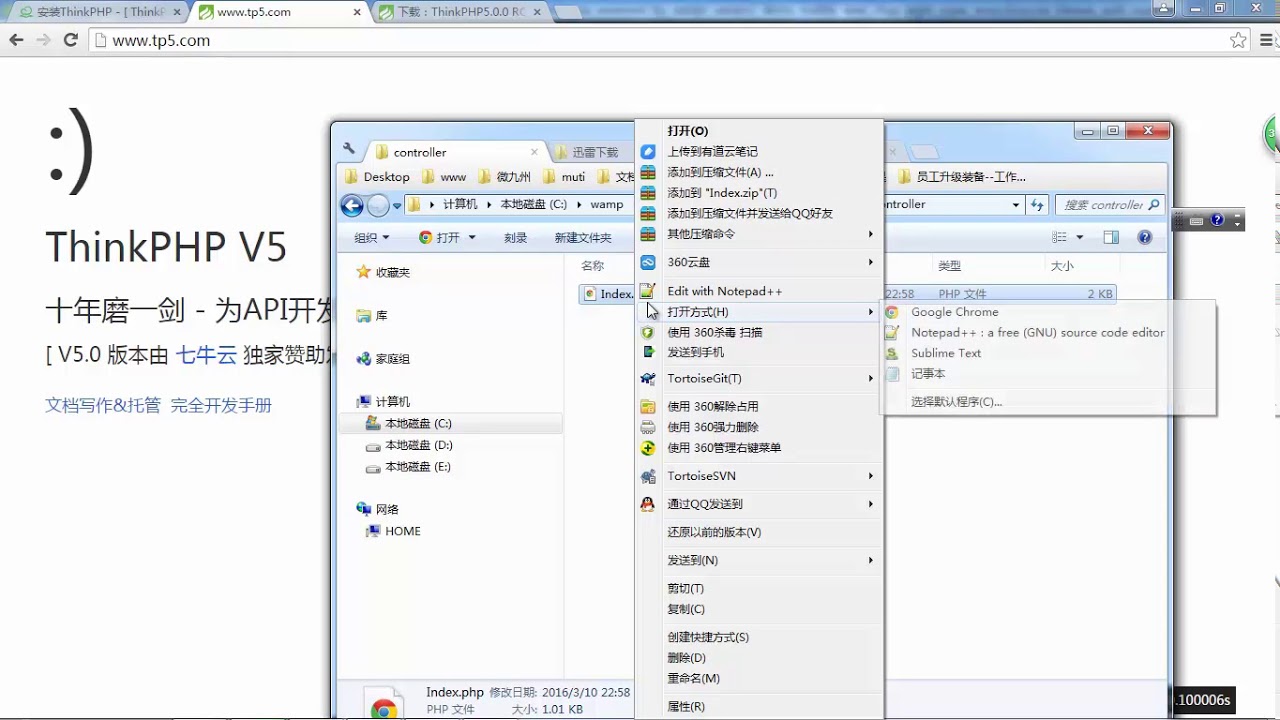
Task: Click the Explorer wrench settings icon
Action: [x=349, y=149]
